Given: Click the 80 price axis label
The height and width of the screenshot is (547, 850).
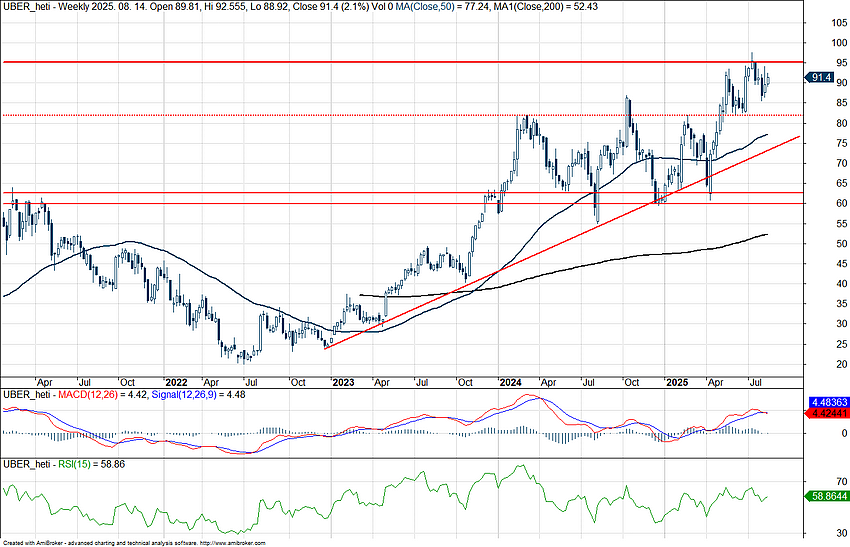Looking at the screenshot, I should [841, 124].
